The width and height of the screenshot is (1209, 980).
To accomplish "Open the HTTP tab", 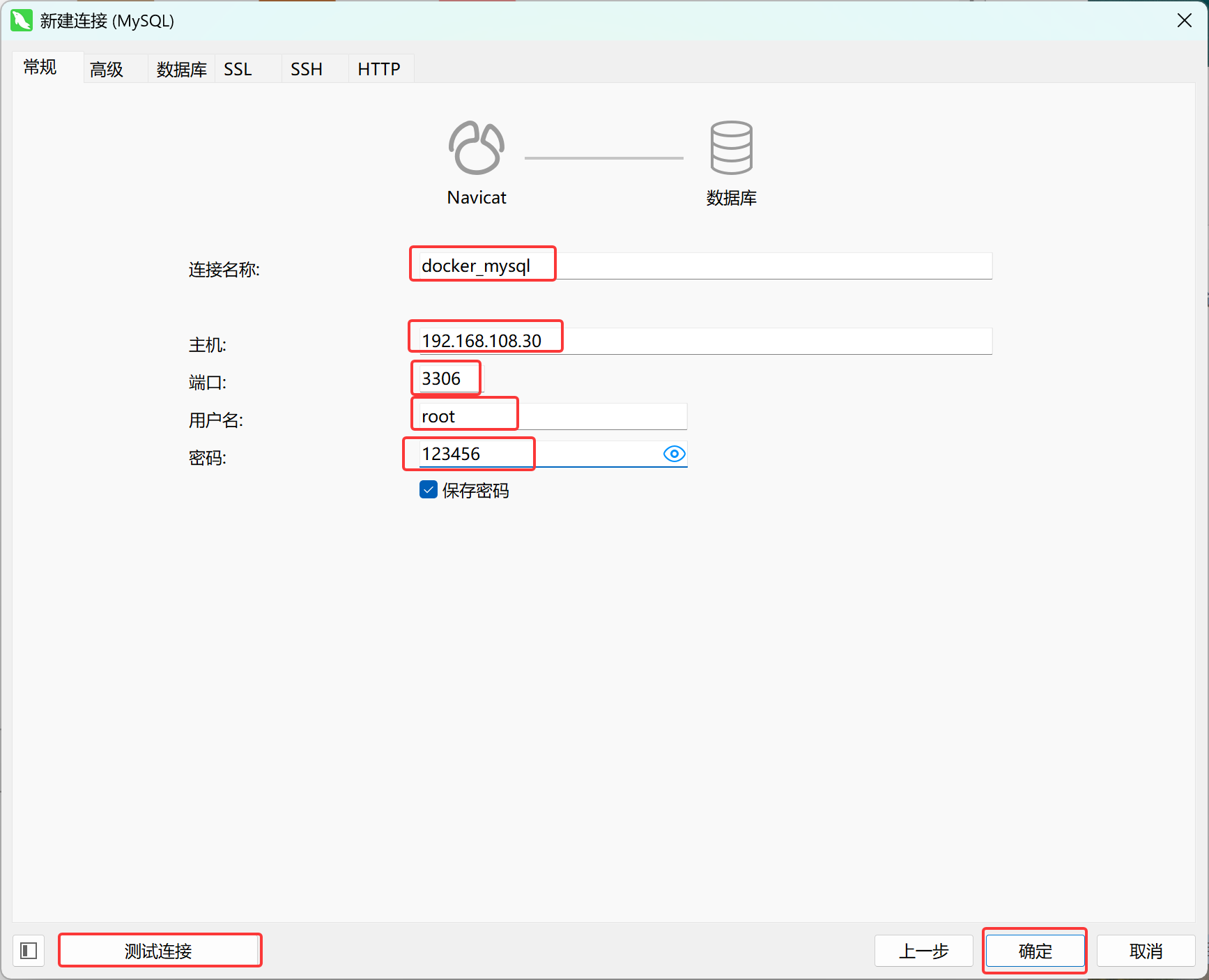I will click(x=381, y=69).
